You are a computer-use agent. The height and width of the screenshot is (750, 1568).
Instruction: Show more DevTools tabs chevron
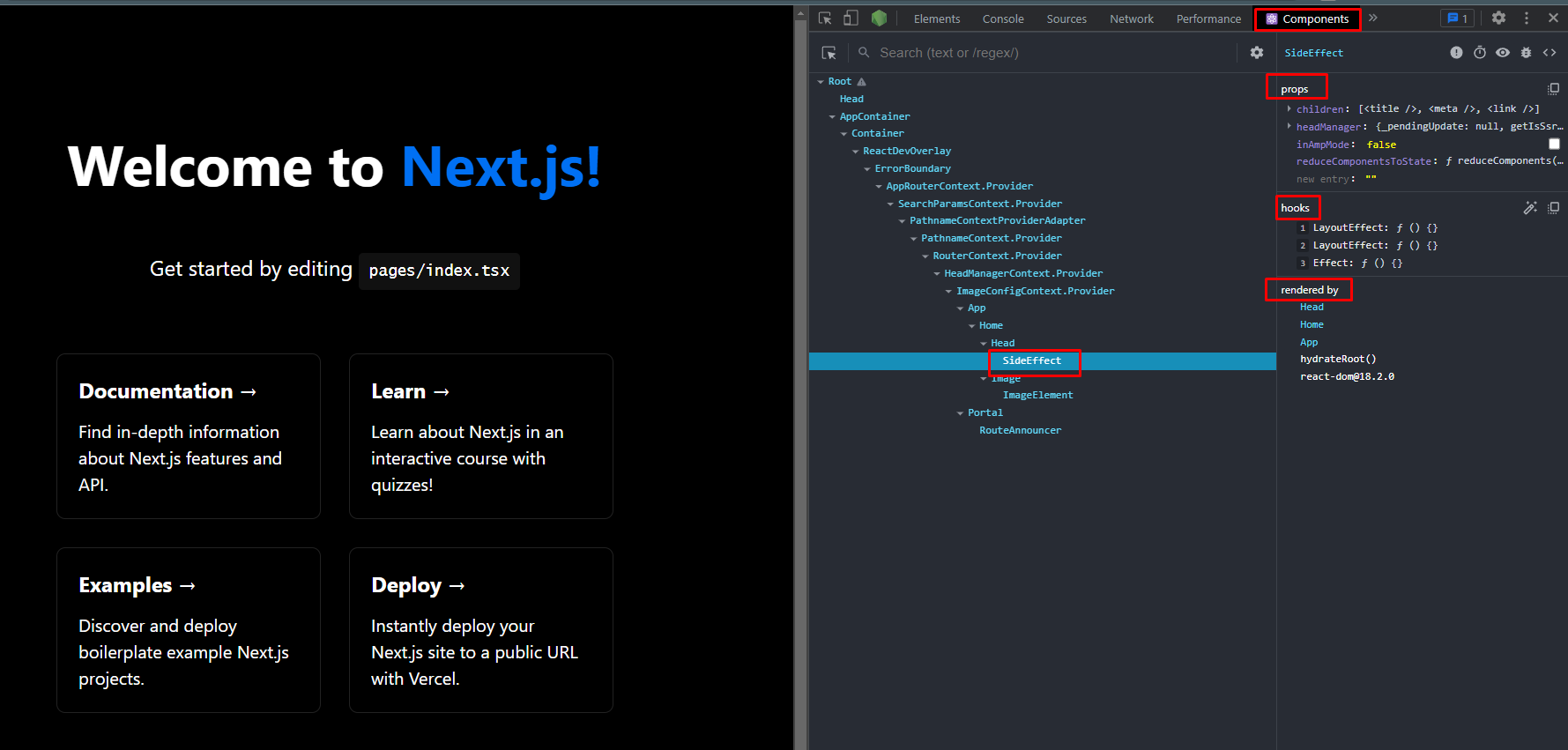click(1373, 19)
